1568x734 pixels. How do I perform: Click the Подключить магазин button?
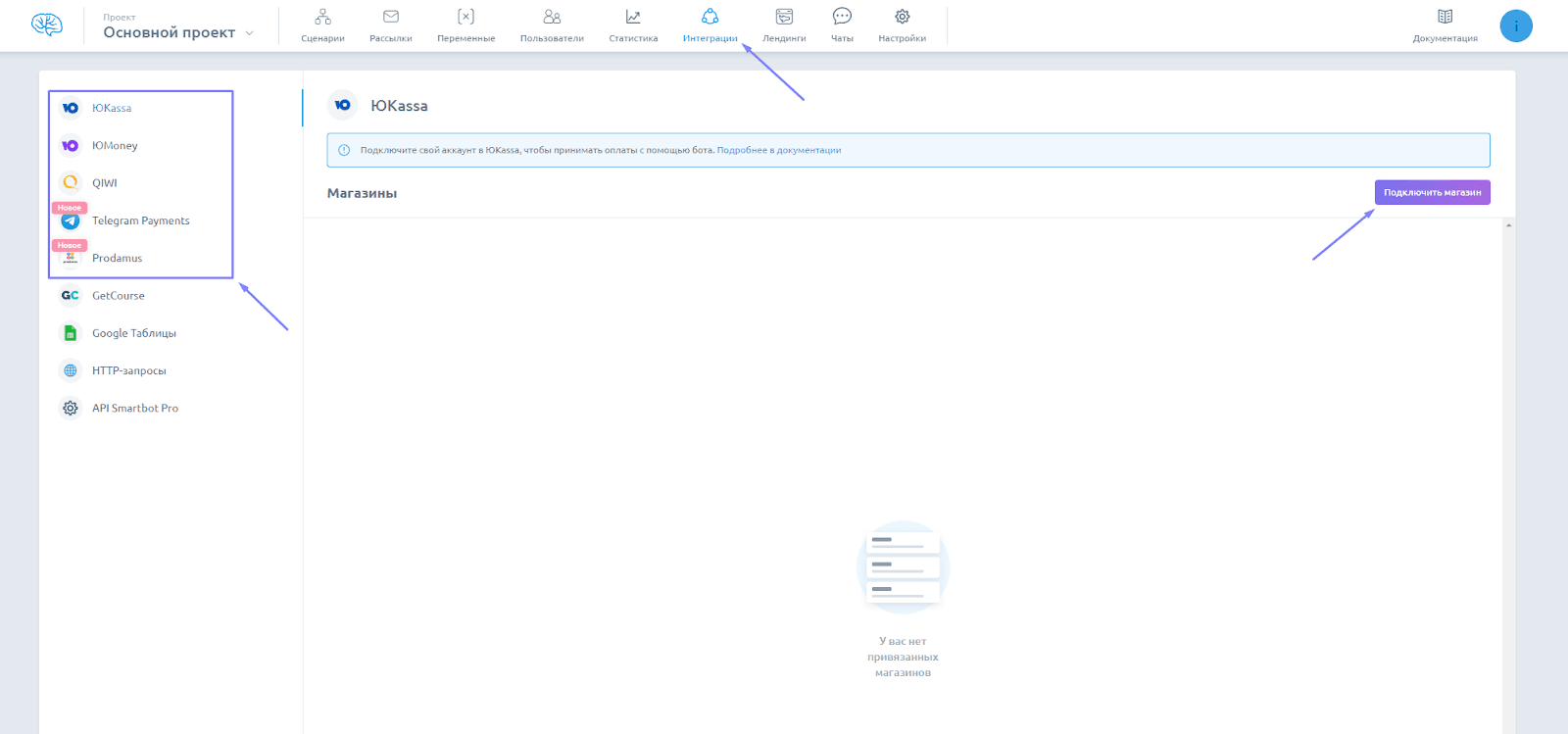(x=1432, y=192)
